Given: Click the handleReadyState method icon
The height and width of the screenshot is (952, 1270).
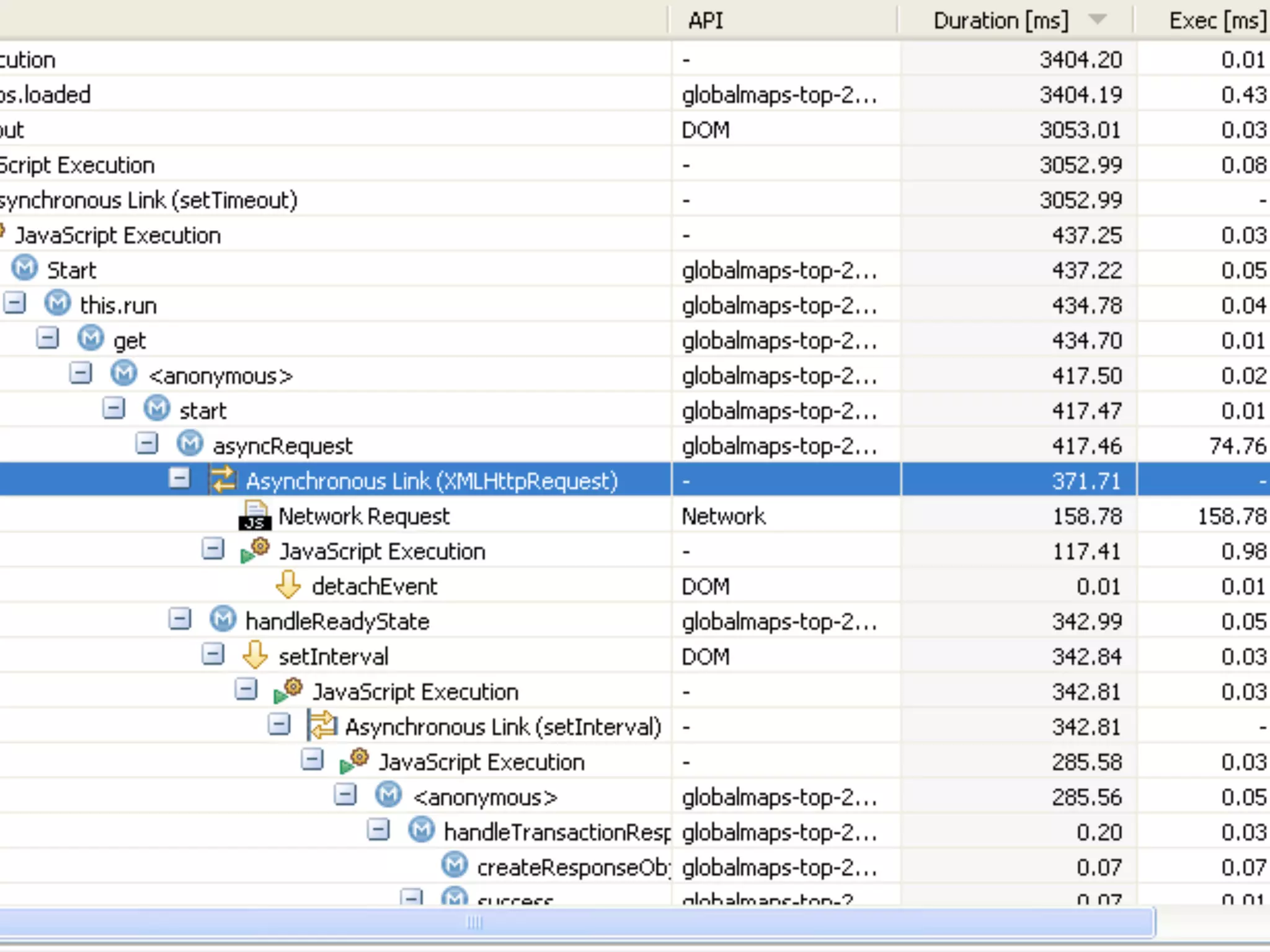Looking at the screenshot, I should (x=223, y=620).
